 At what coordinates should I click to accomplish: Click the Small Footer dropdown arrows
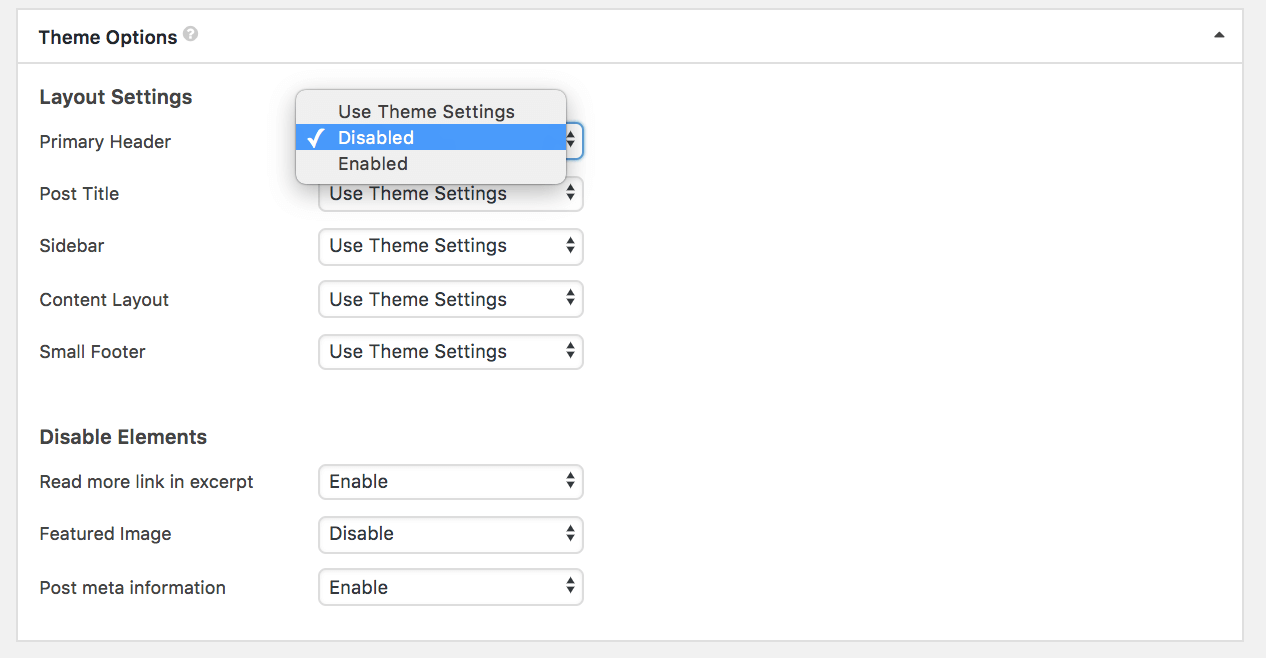(x=570, y=351)
